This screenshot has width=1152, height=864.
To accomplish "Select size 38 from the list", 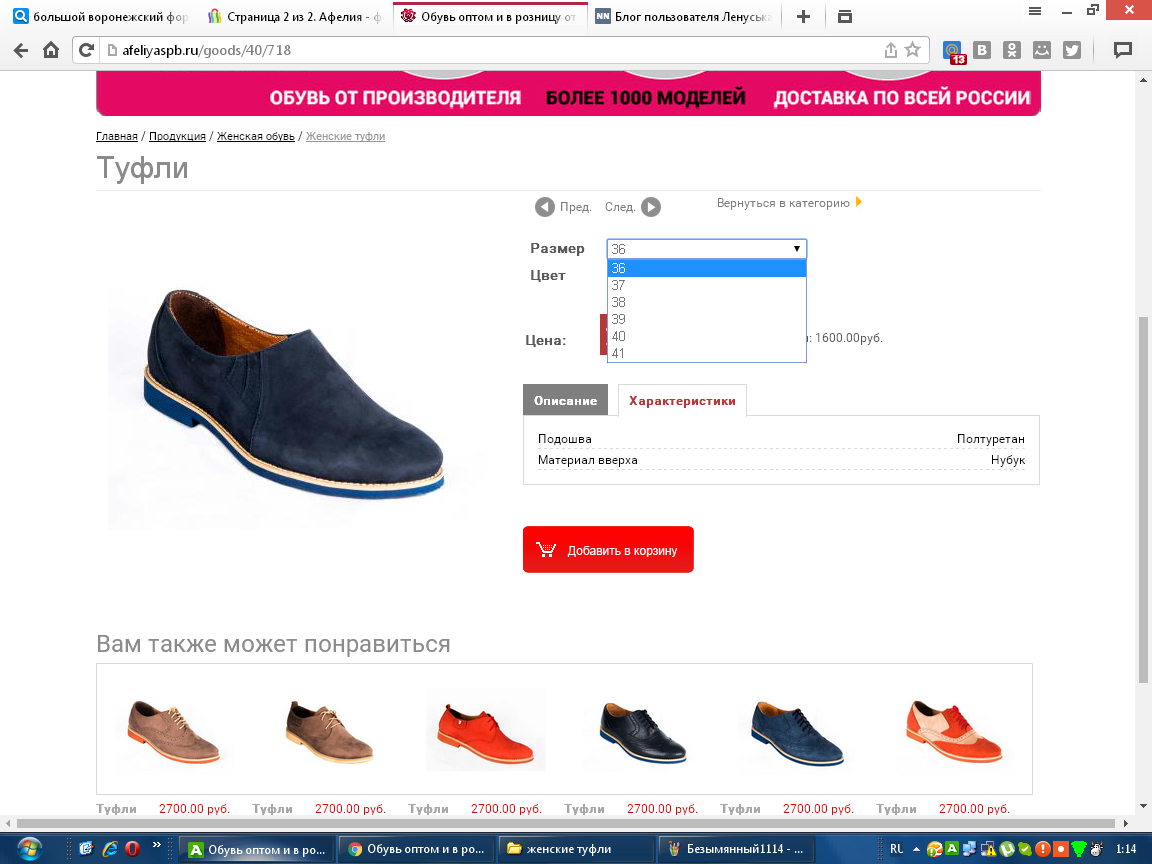I will tap(618, 302).
